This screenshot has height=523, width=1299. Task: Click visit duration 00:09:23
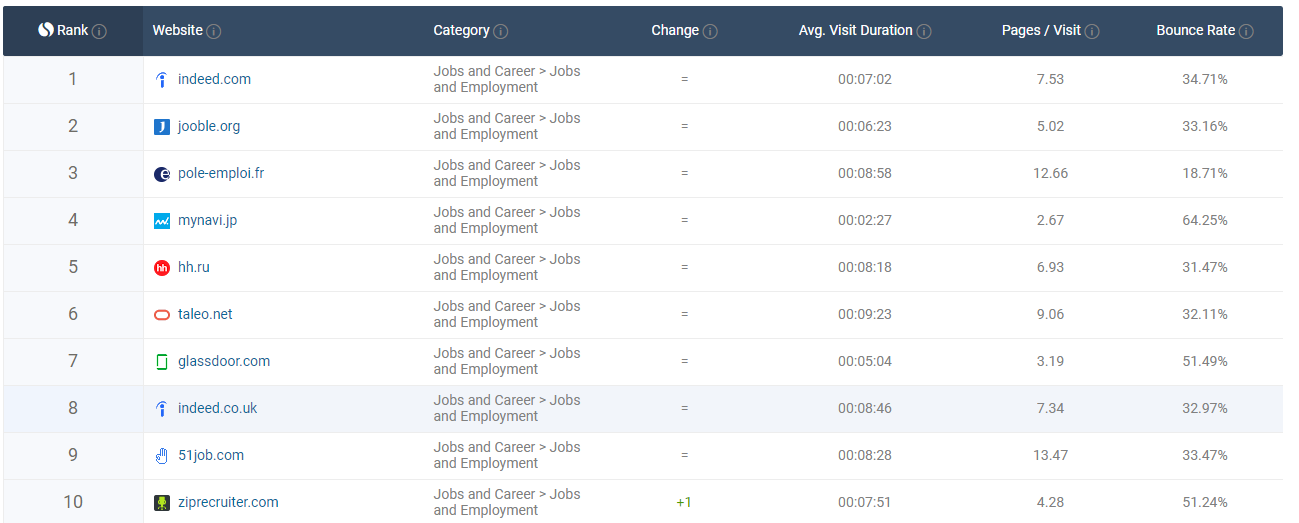point(865,314)
